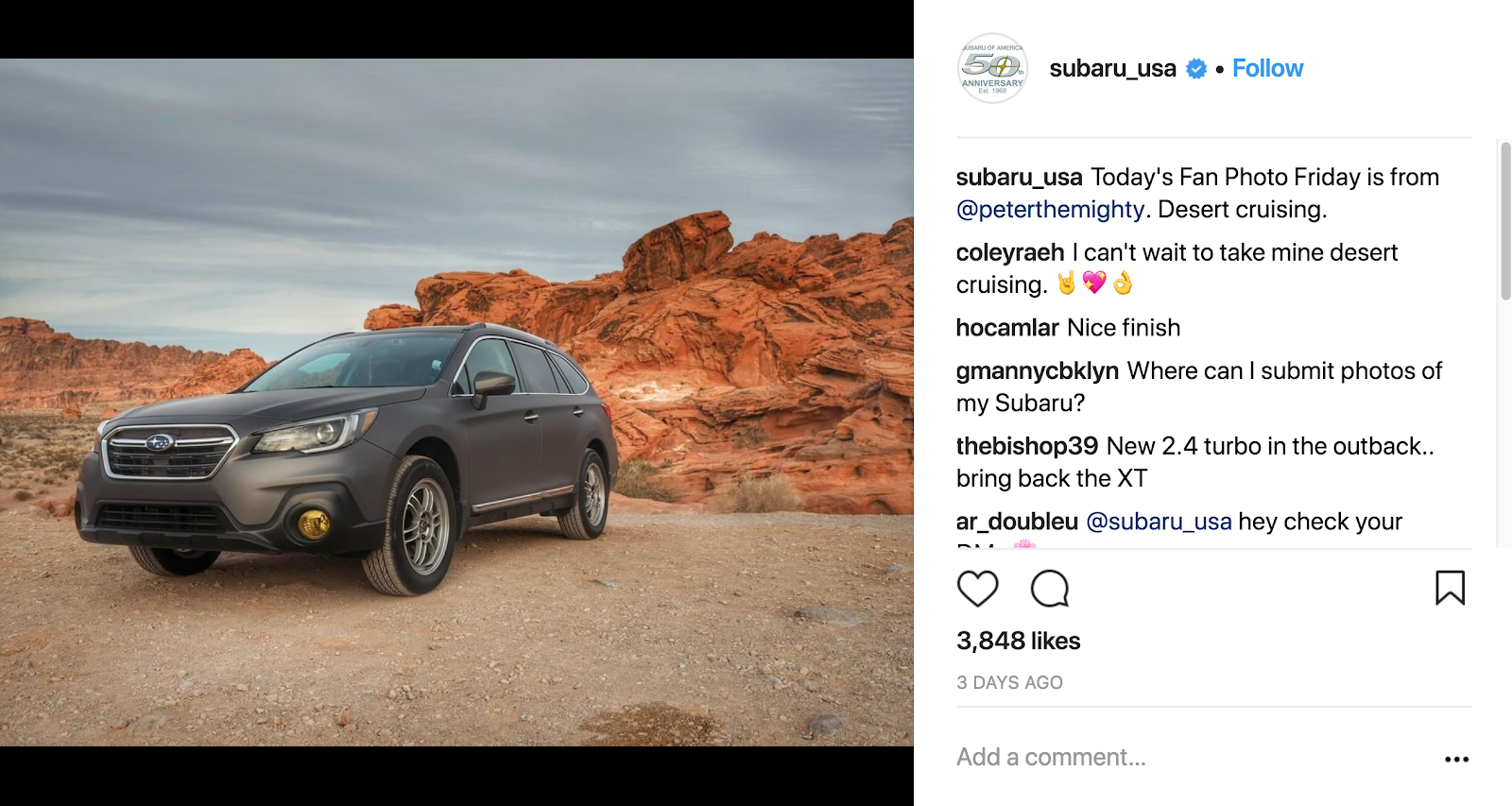Viewport: 1512px width, 806px height.
Task: Save the post with the bookmark icon
Action: tap(1450, 588)
